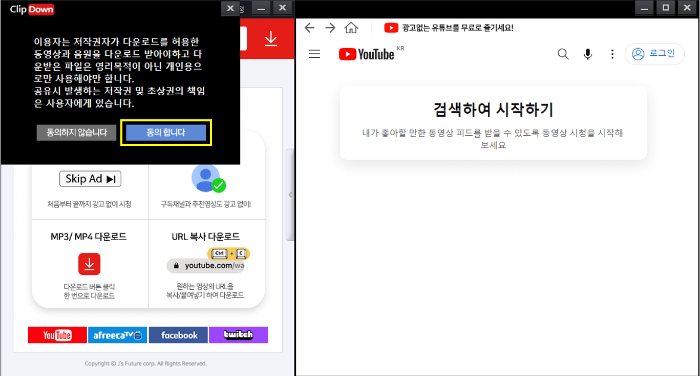Close the copyright notice dialog
The height and width of the screenshot is (376, 700).
230,8
